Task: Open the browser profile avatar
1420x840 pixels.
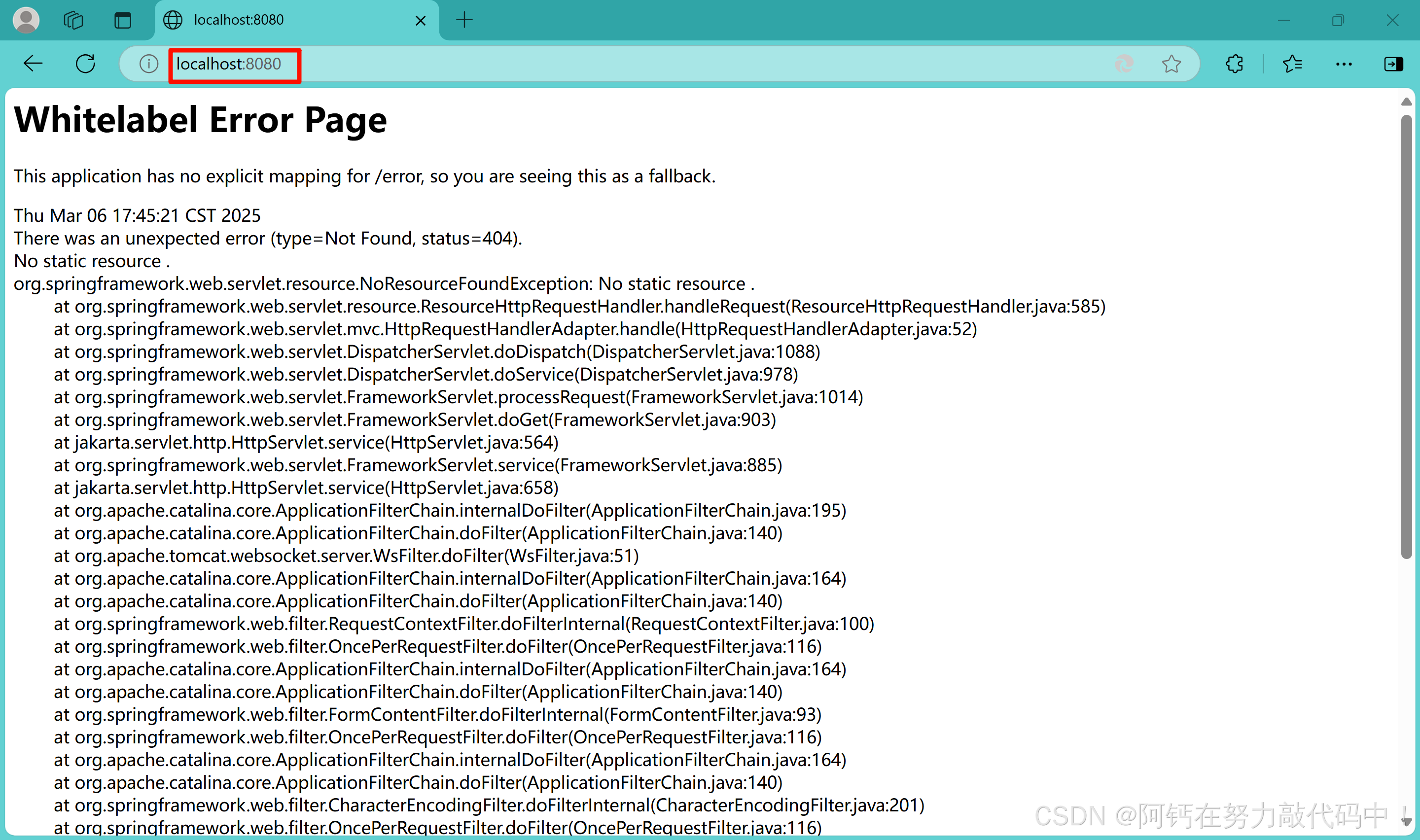Action: click(x=26, y=19)
